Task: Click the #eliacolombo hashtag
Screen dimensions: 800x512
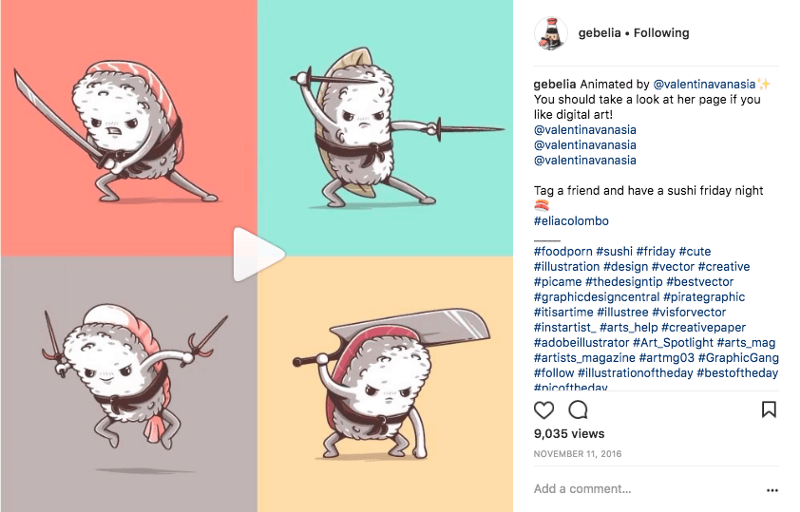Action: (x=571, y=221)
